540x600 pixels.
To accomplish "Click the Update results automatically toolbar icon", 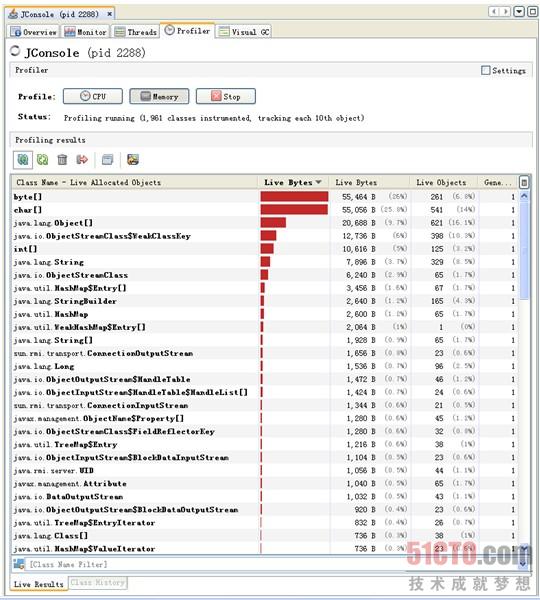I will [x=23, y=160].
